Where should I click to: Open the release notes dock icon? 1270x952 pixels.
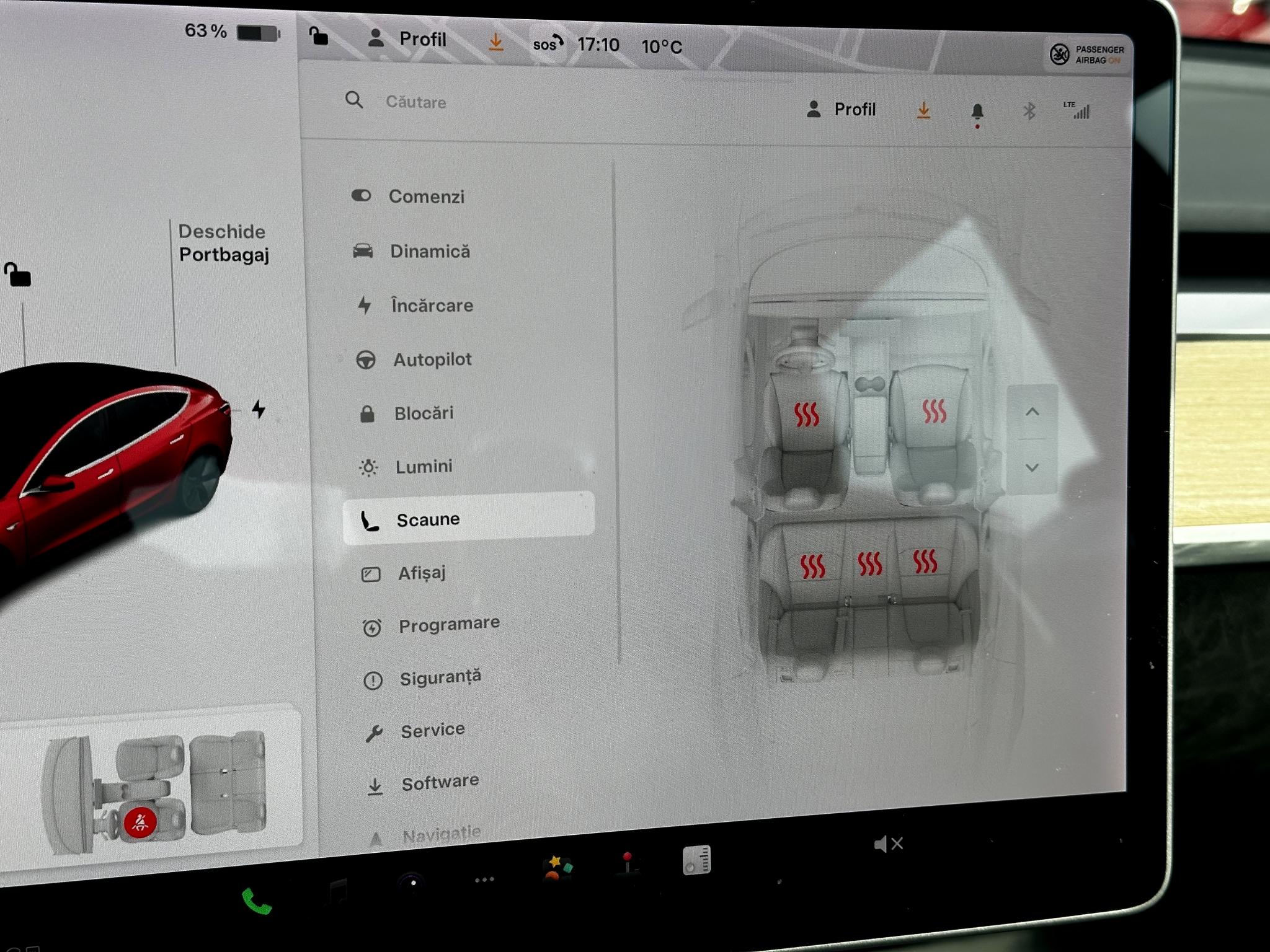pos(696,860)
